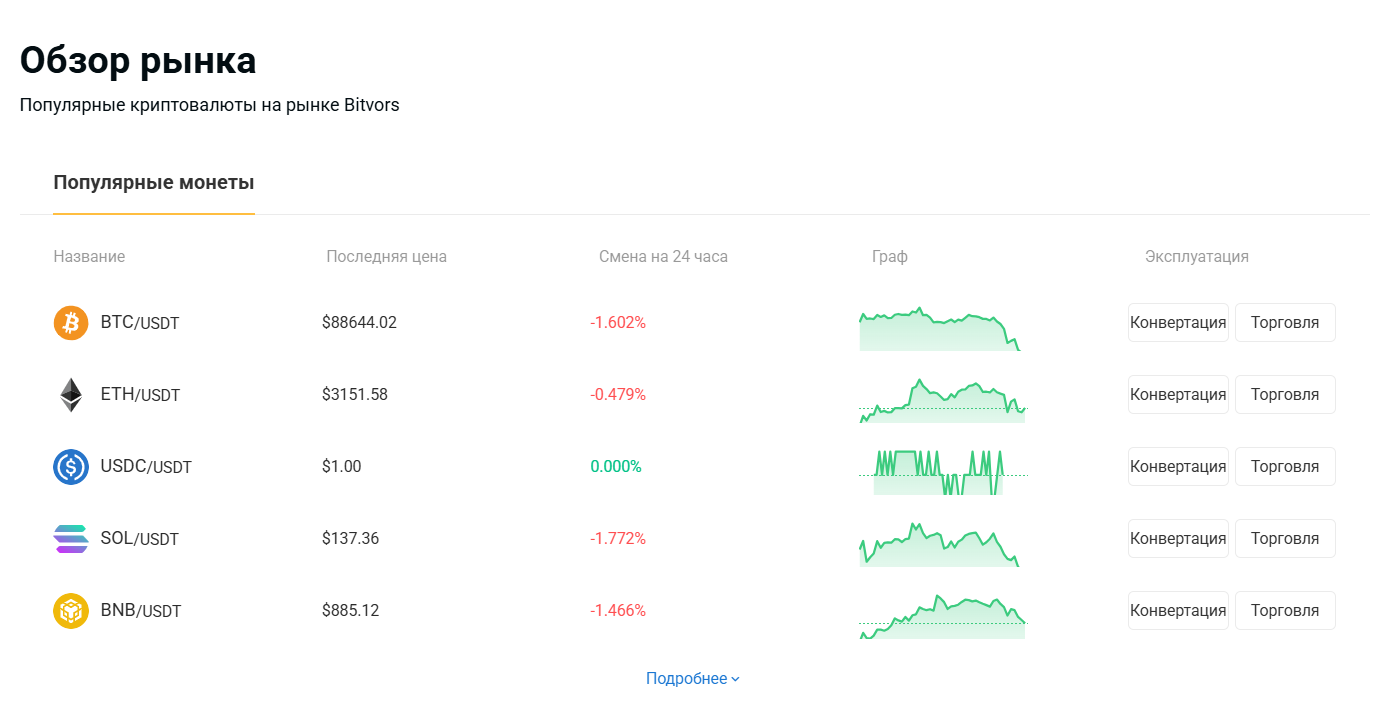Expand the list with Подробнее

click(x=692, y=679)
